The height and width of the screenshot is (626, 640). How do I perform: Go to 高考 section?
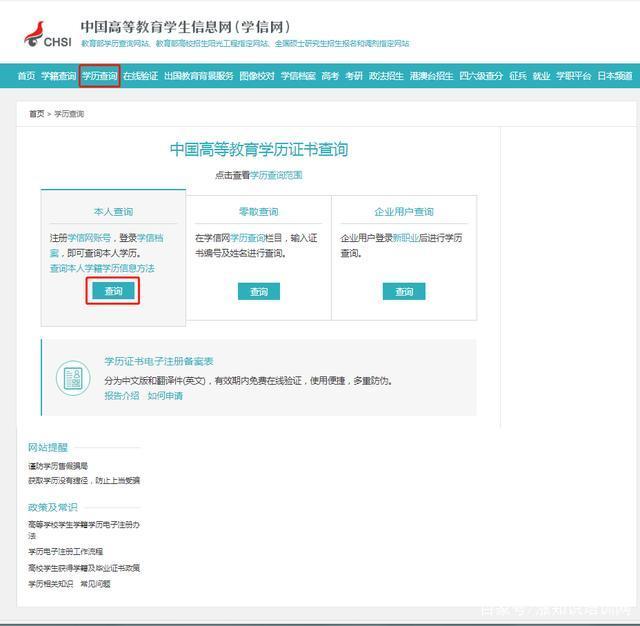click(x=330, y=76)
